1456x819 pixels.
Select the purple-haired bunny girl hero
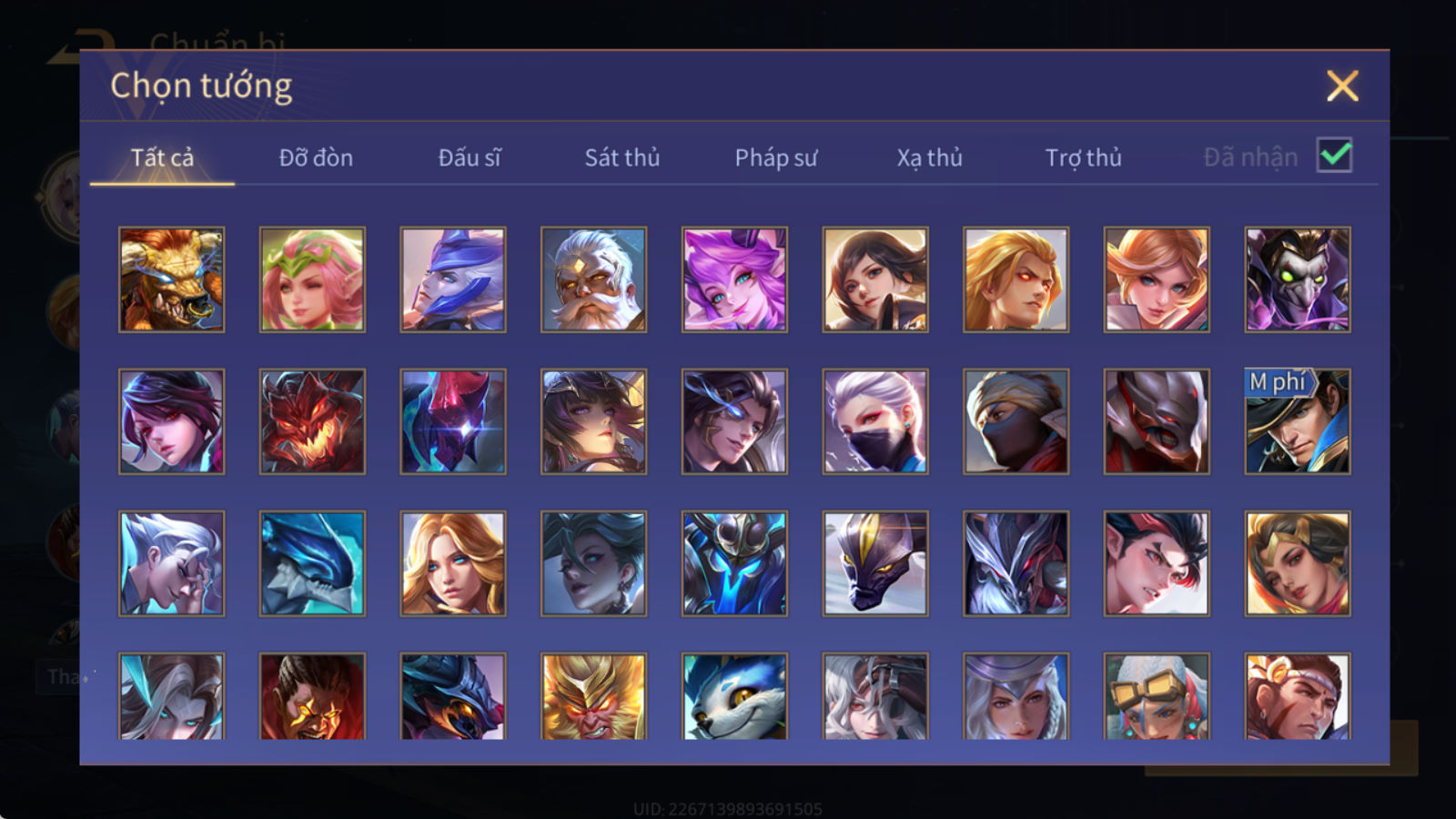click(x=734, y=279)
